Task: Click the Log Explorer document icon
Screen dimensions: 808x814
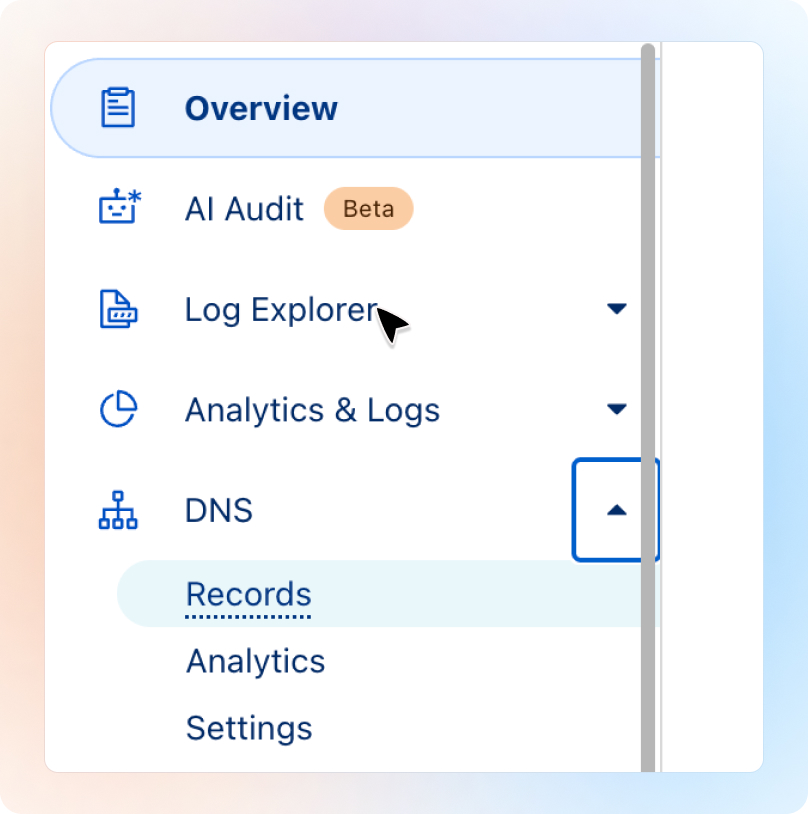Action: [118, 309]
